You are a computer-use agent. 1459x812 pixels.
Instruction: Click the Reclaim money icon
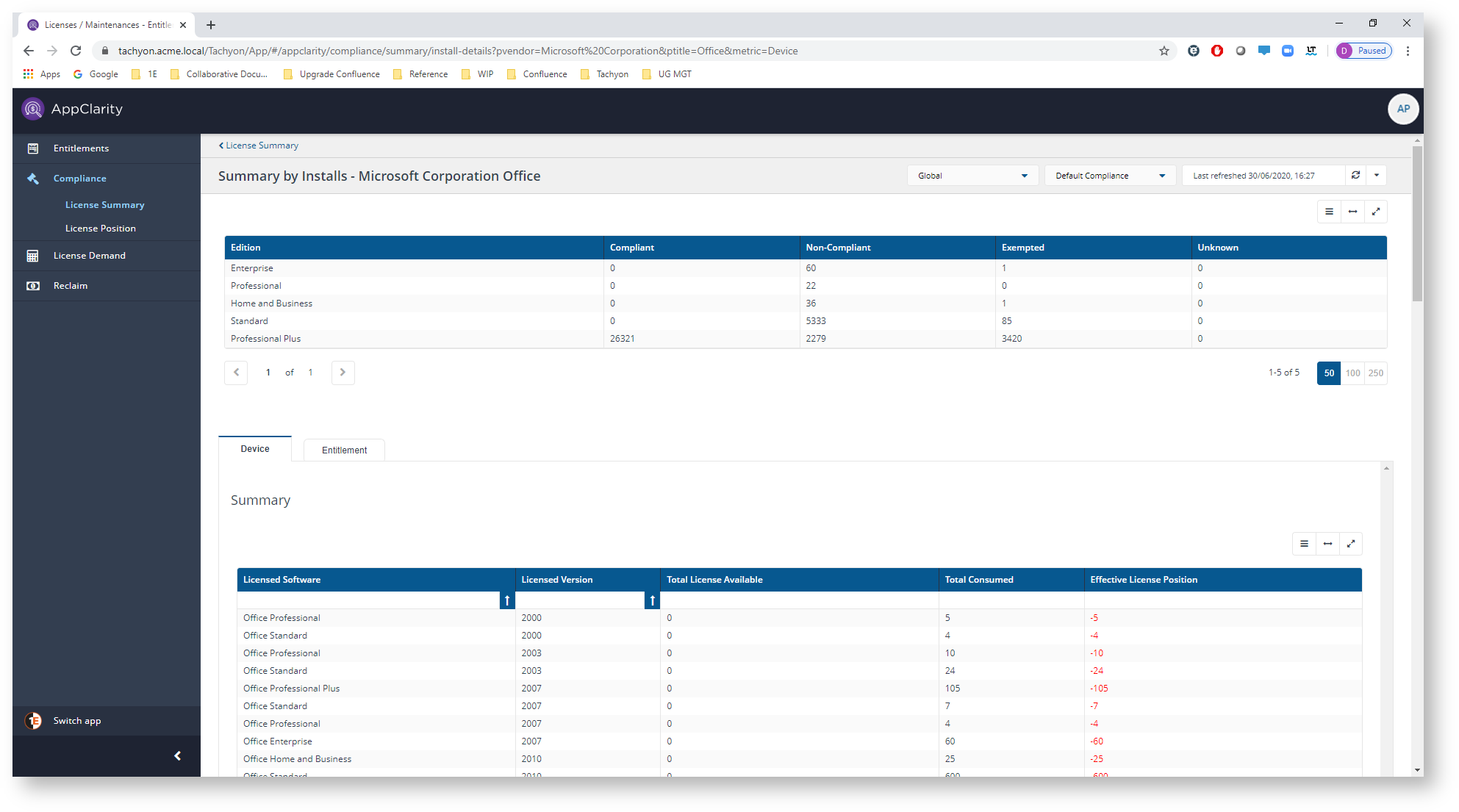tap(33, 286)
